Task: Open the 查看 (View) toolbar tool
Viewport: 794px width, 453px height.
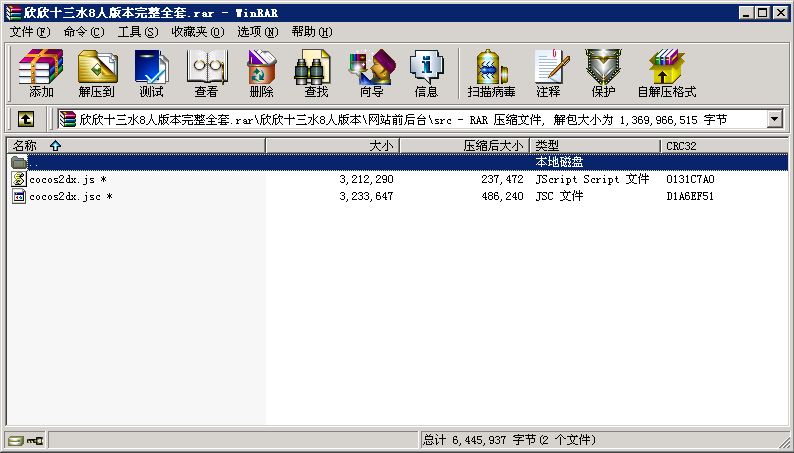Action: click(206, 73)
